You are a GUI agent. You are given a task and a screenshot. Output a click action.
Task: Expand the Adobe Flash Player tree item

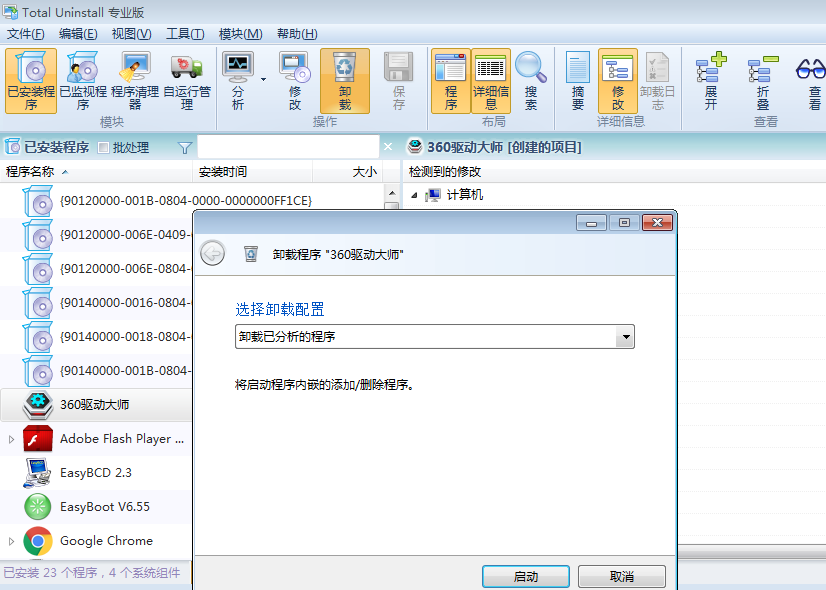[x=12, y=439]
